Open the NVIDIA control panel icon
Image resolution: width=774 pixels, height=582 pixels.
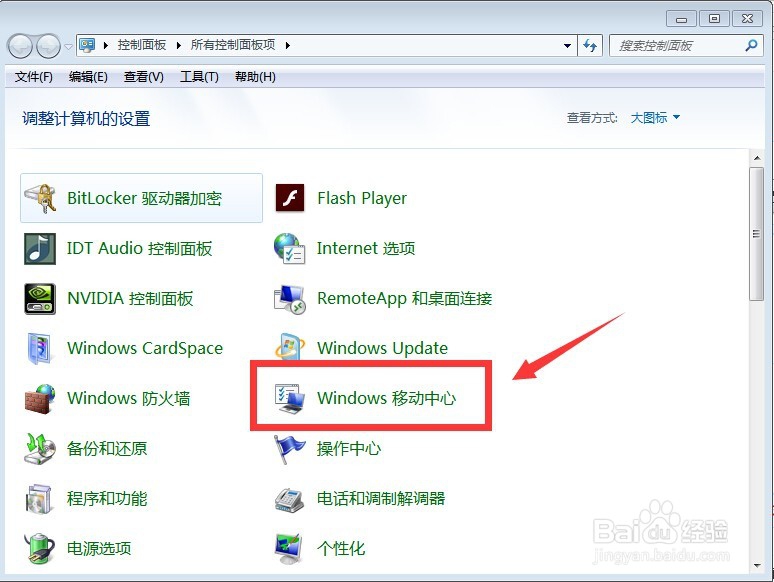[40, 299]
